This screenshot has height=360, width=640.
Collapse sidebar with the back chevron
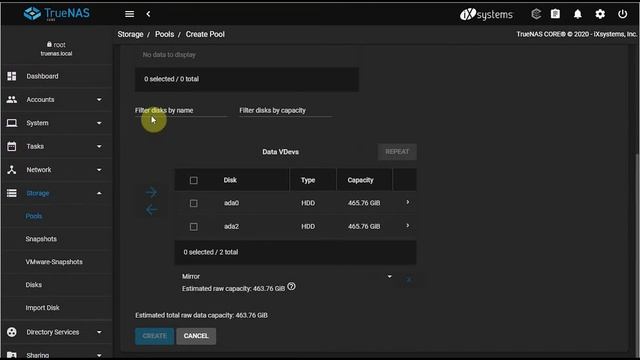pyautogui.click(x=148, y=14)
